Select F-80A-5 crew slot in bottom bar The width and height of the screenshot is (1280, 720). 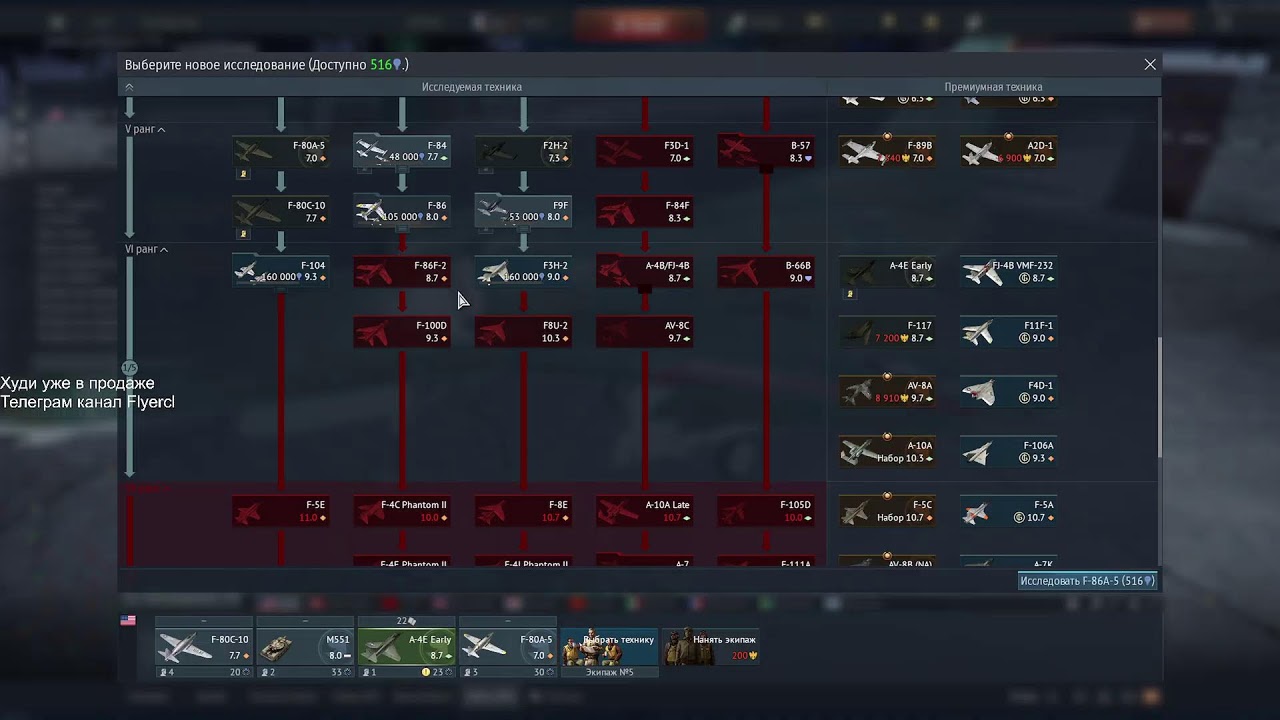507,647
